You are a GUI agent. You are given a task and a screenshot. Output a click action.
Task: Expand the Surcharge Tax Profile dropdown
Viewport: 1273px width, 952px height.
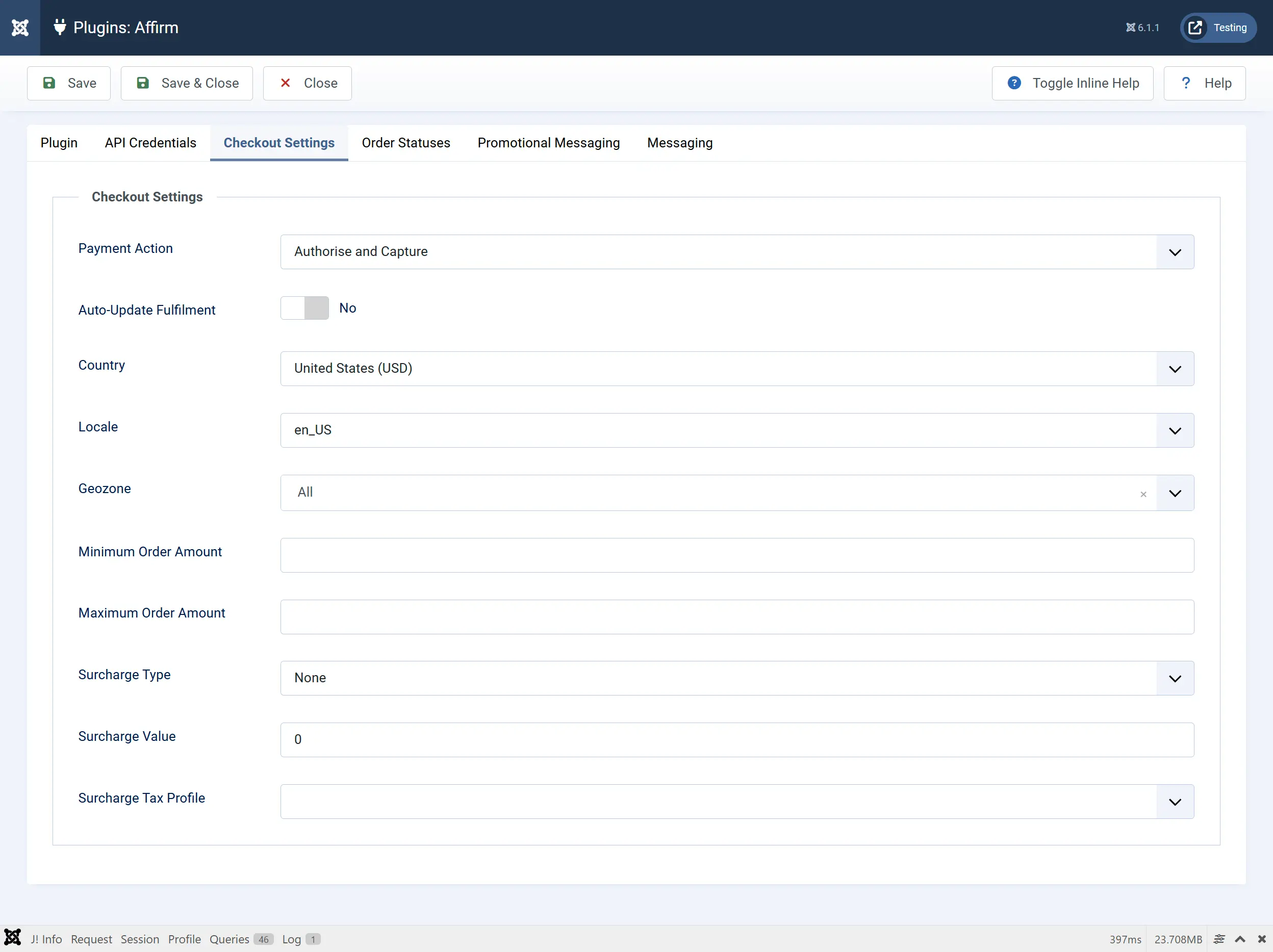(x=737, y=801)
